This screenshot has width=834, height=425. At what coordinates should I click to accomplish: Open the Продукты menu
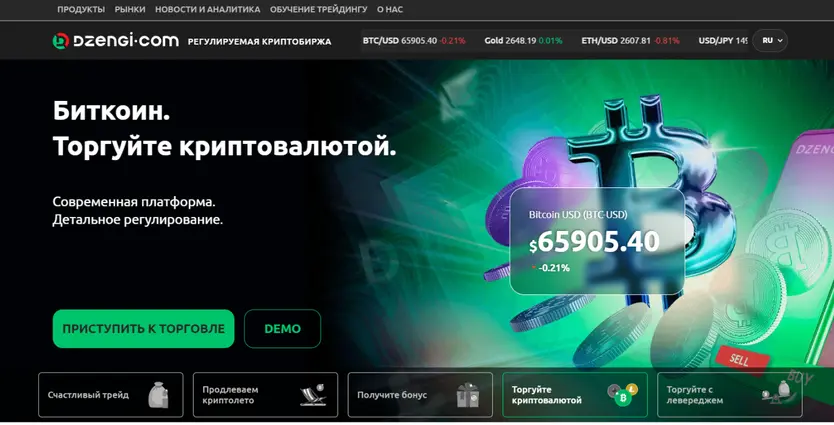pos(81,9)
